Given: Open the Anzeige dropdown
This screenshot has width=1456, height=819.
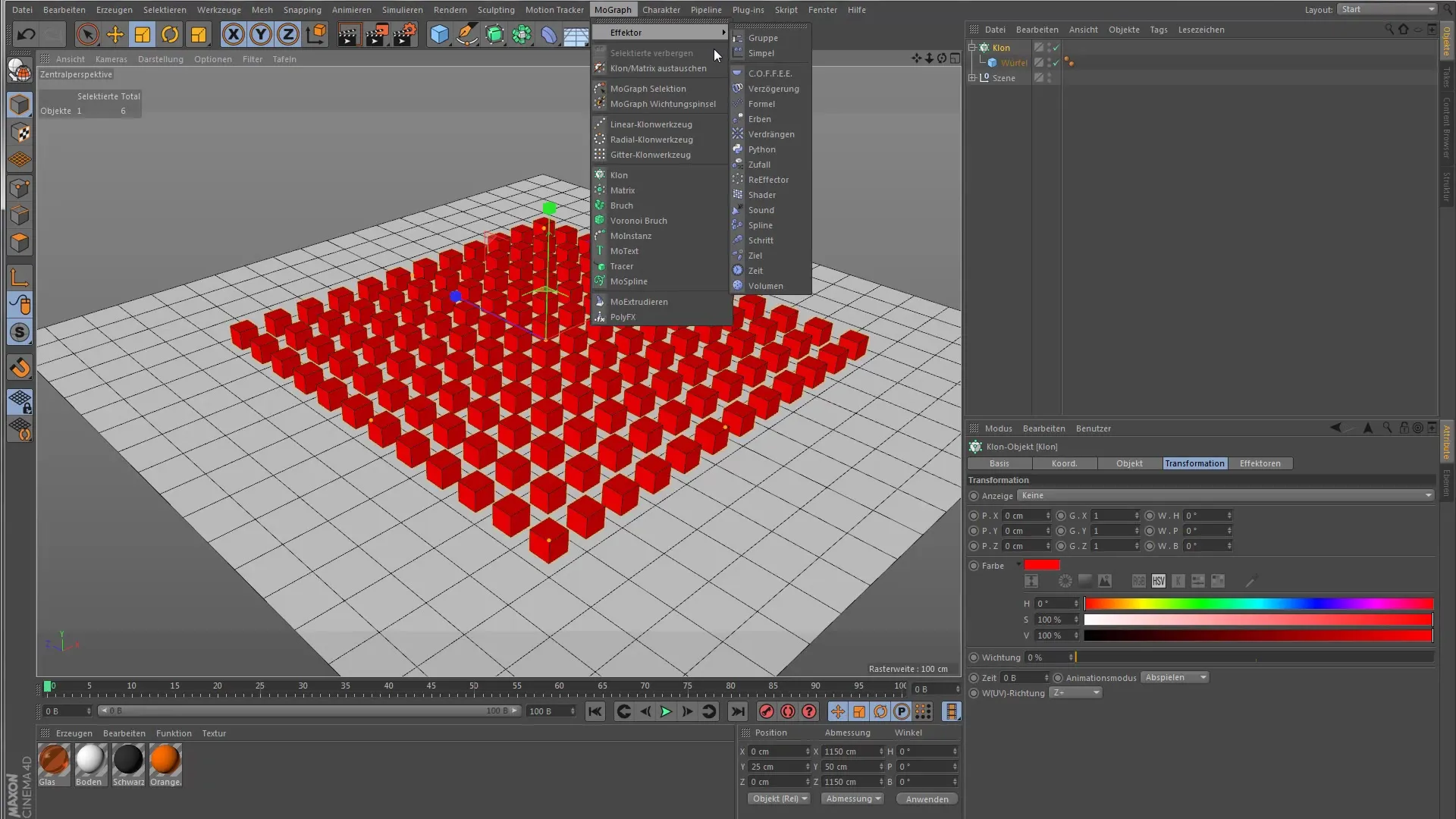Looking at the screenshot, I should (x=1225, y=495).
